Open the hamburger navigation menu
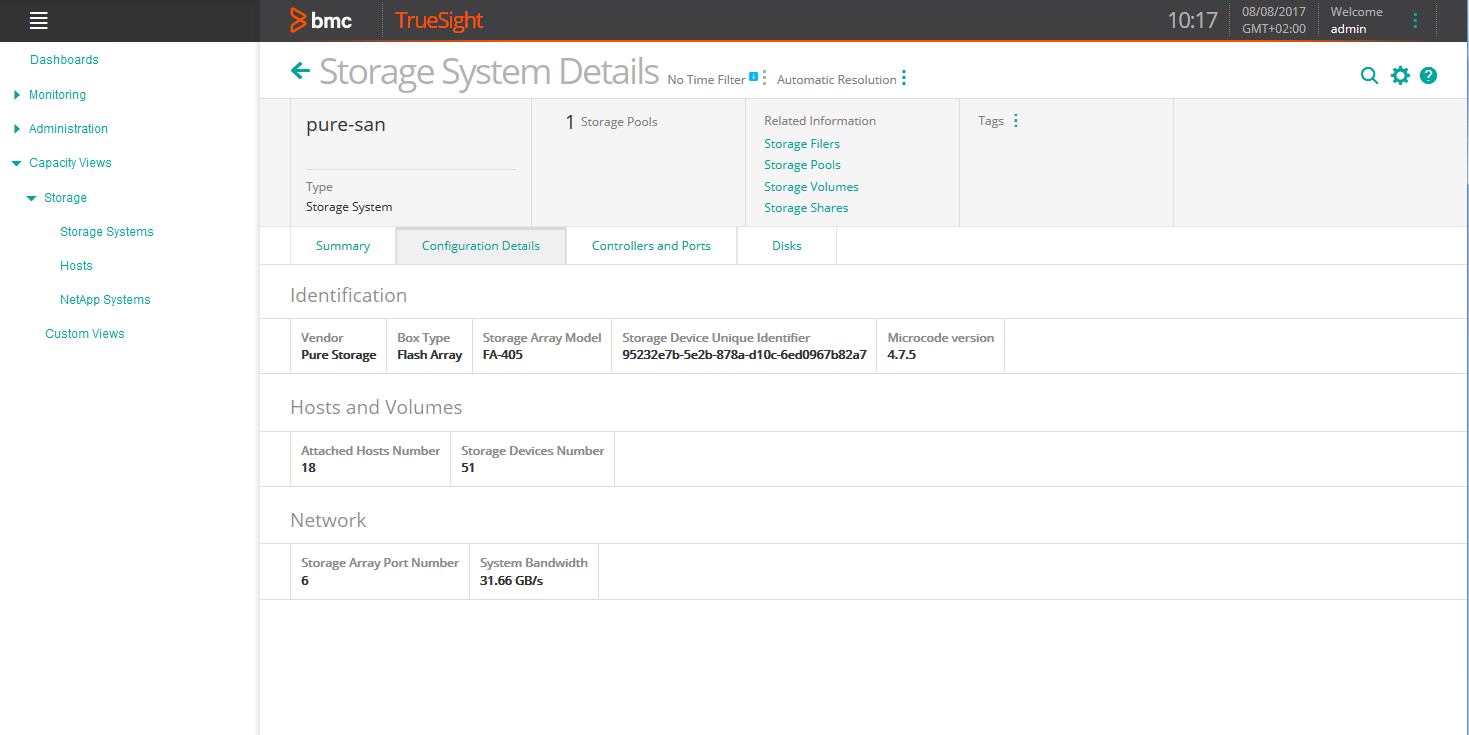The height and width of the screenshot is (735, 1469). (39, 20)
